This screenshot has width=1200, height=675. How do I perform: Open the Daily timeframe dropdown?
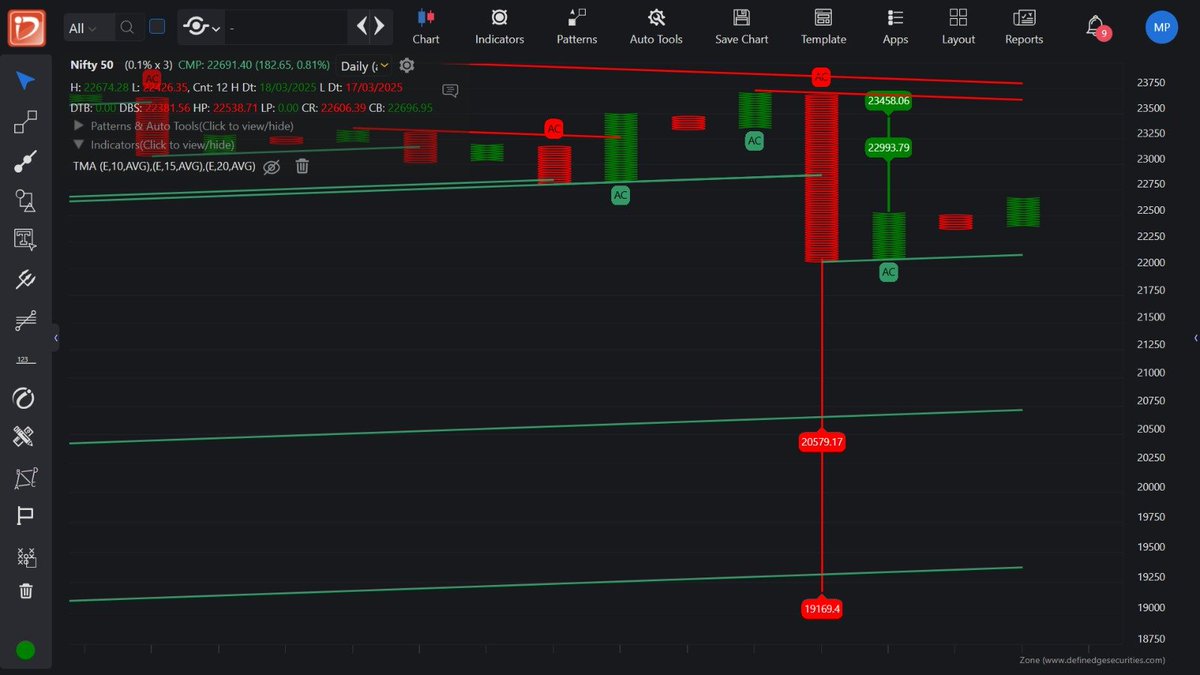[x=365, y=65]
